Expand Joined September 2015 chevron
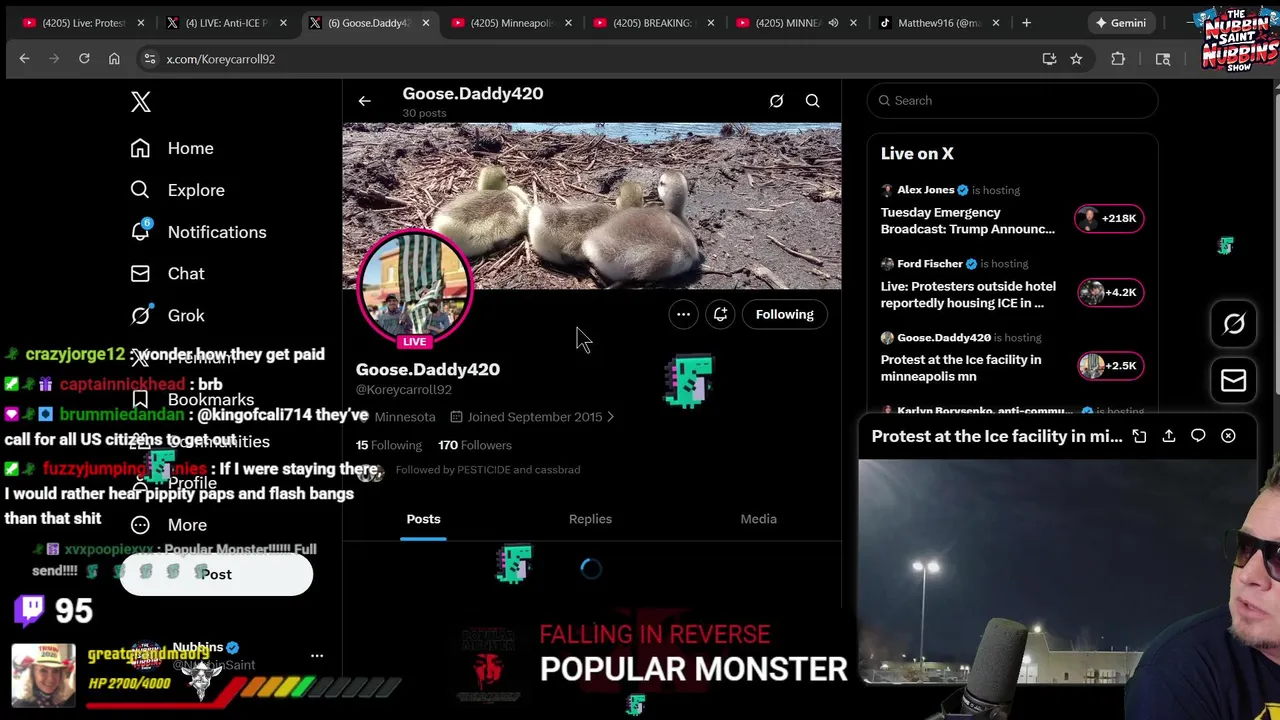The height and width of the screenshot is (720, 1280). (x=610, y=417)
